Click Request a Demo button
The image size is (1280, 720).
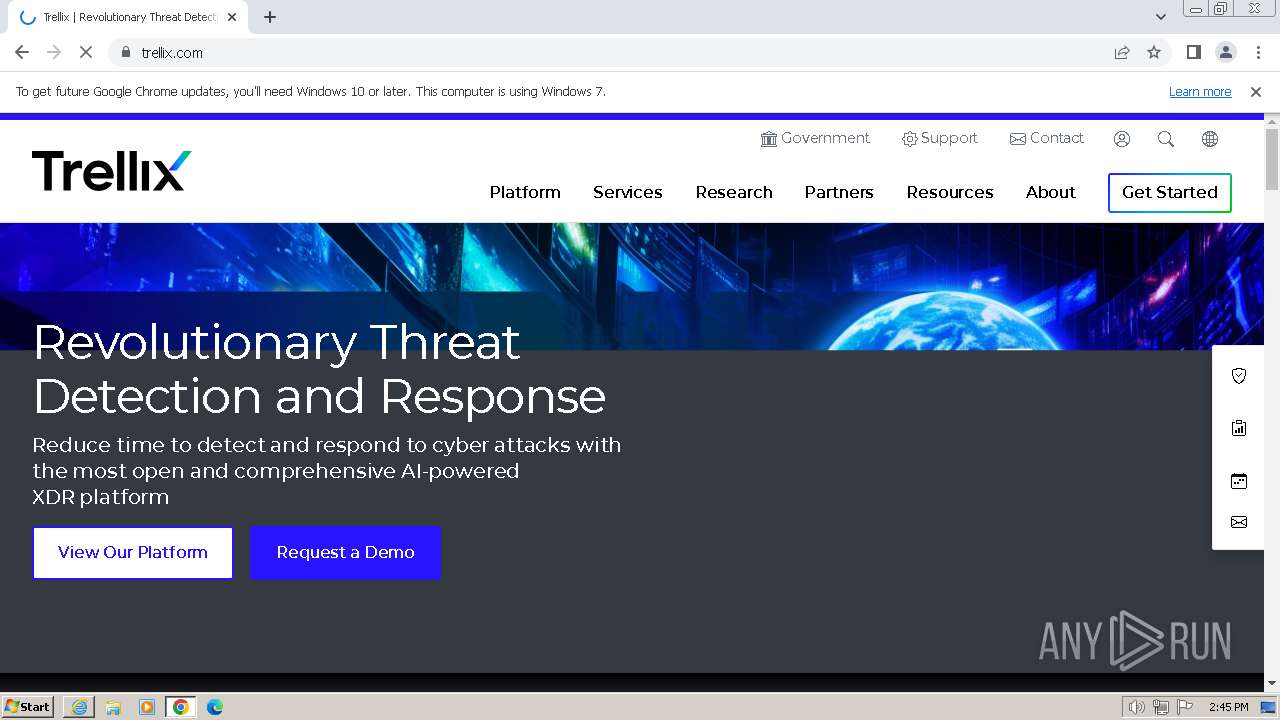(x=345, y=553)
